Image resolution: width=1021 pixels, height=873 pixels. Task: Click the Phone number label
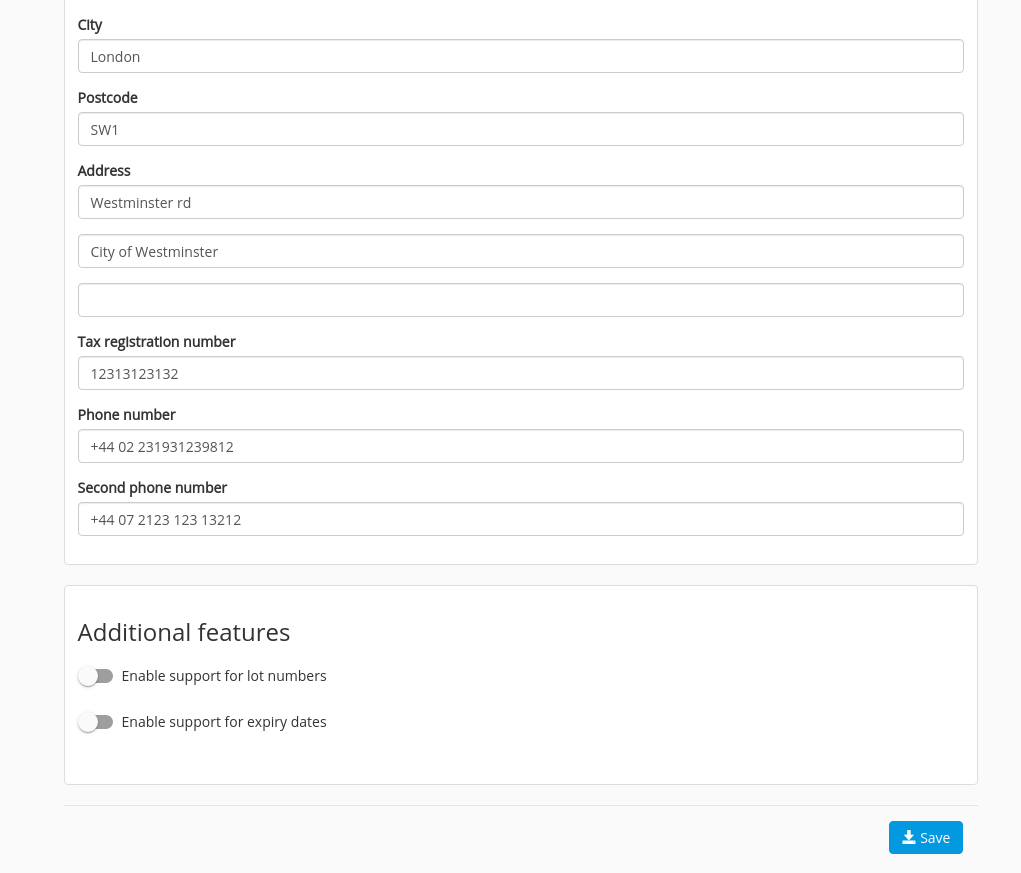[x=126, y=415]
